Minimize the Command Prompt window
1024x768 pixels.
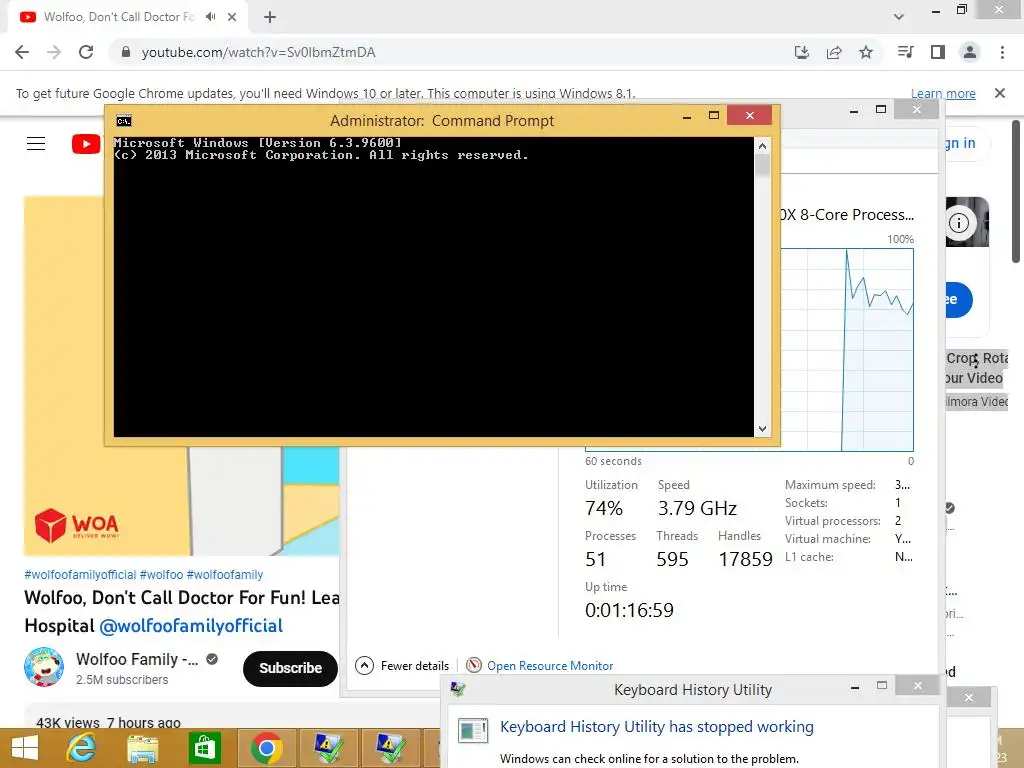686,116
